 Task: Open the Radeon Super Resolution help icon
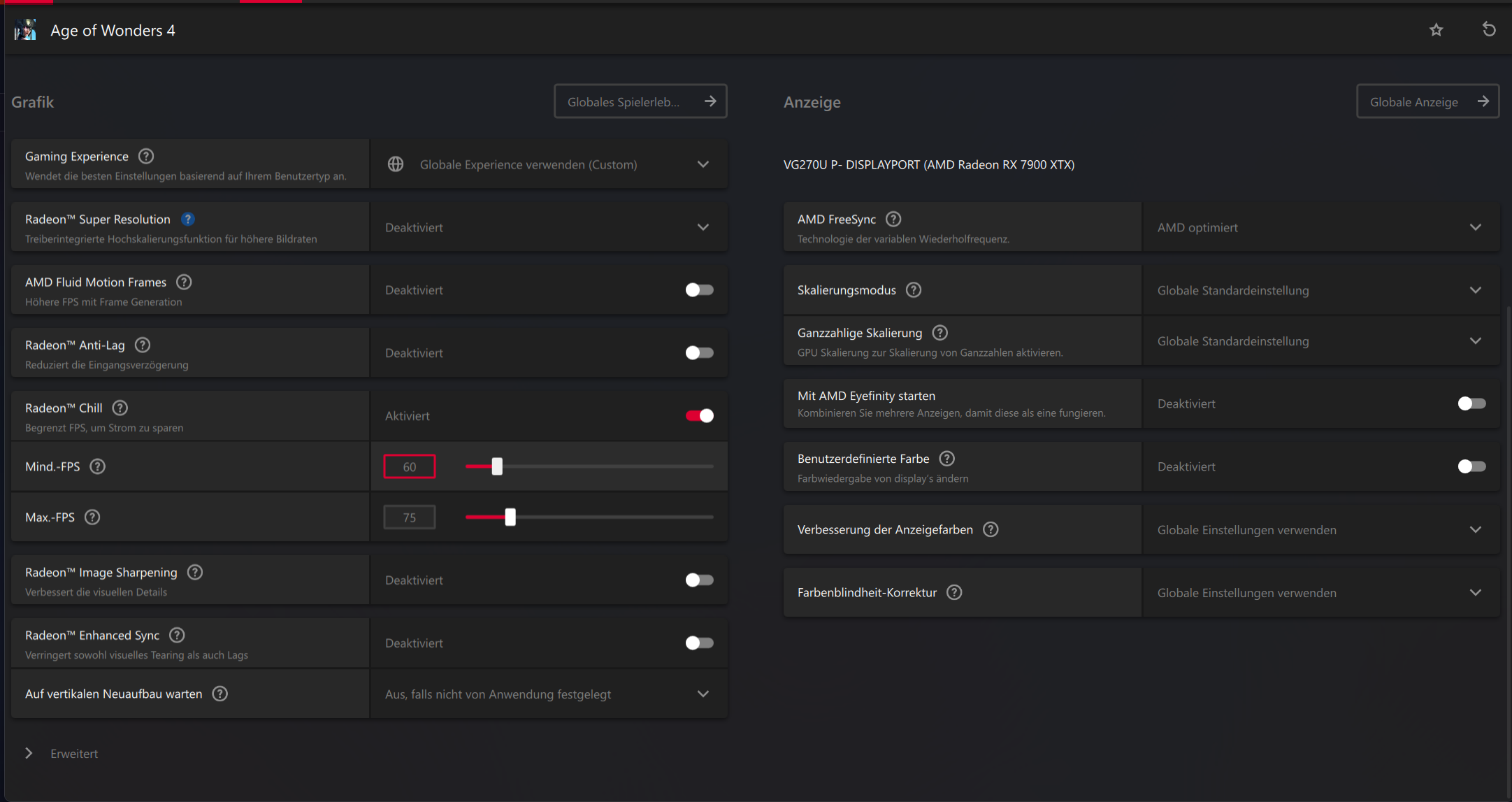tap(187, 219)
